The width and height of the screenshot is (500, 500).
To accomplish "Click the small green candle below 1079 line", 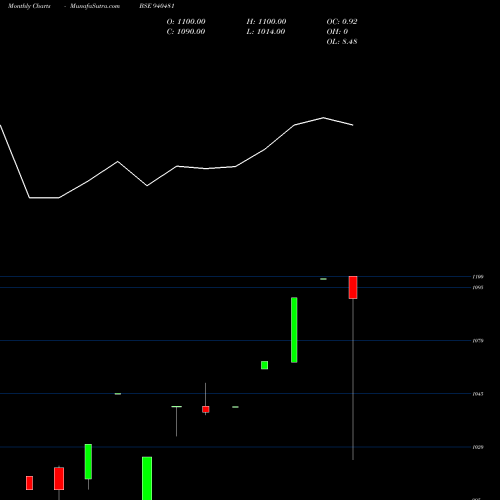I will coord(264,365).
